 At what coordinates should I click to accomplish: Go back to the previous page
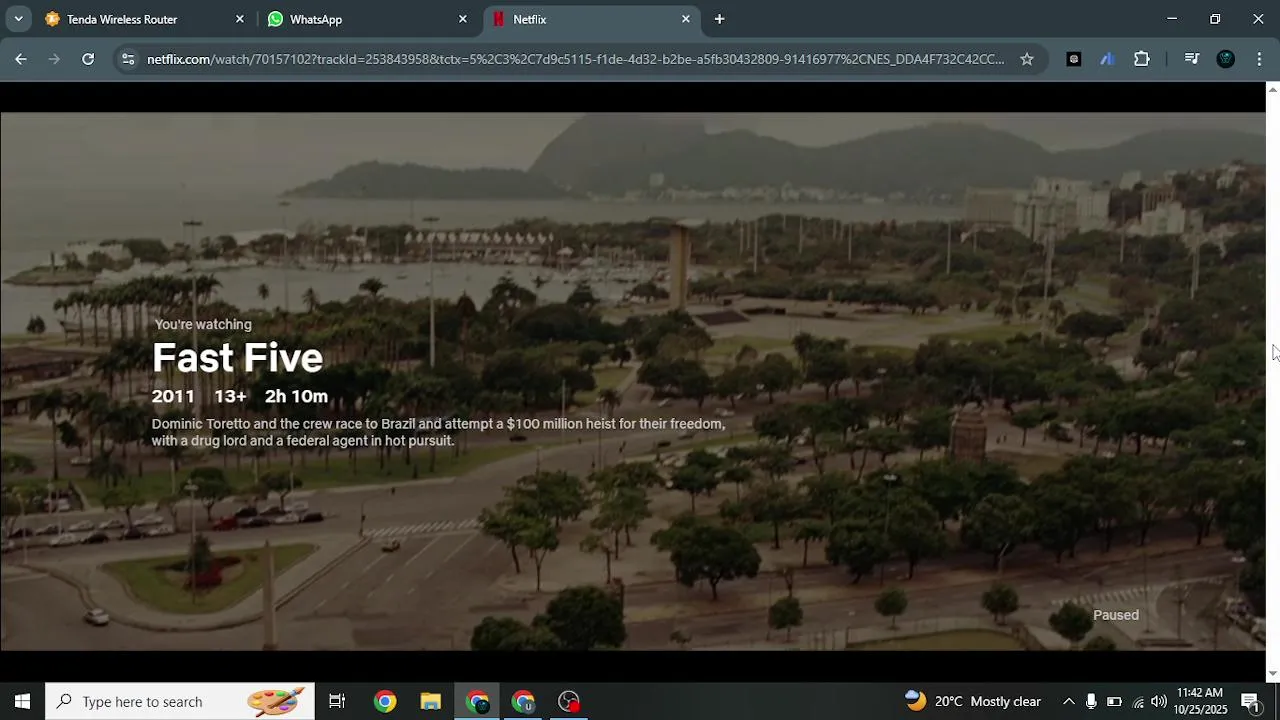(21, 59)
